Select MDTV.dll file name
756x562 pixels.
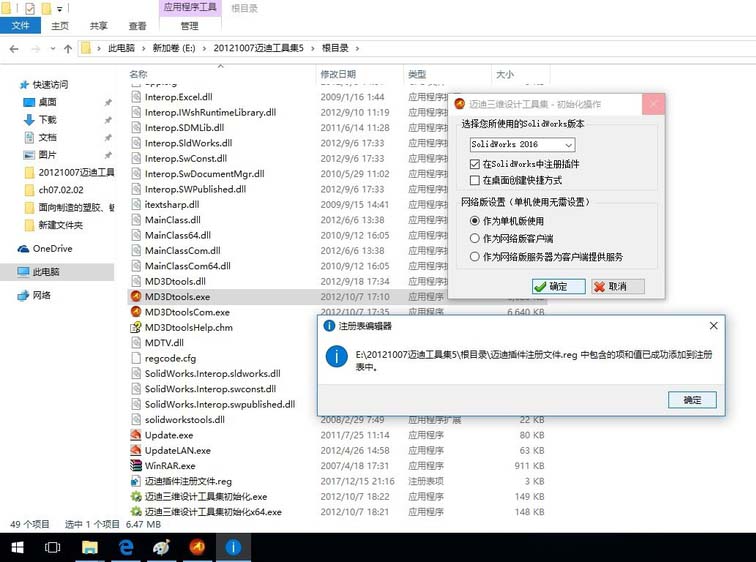pyautogui.click(x=164, y=343)
